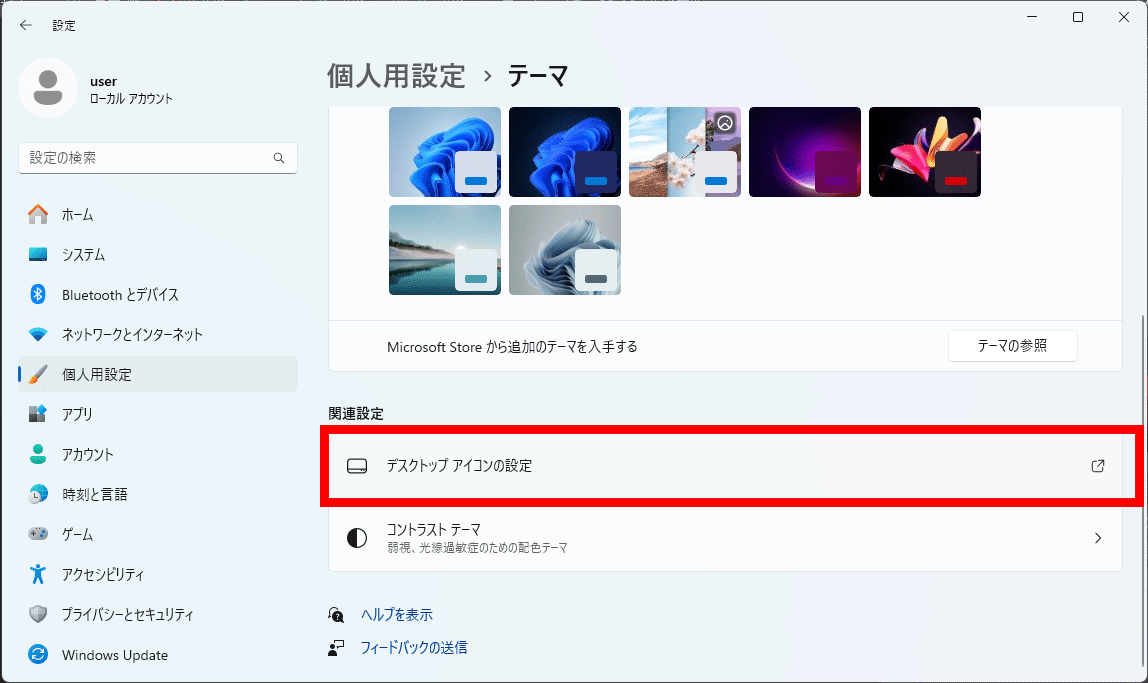The height and width of the screenshot is (683, 1148).
Task: Click the Accessibility figure icon
Action: 38,574
